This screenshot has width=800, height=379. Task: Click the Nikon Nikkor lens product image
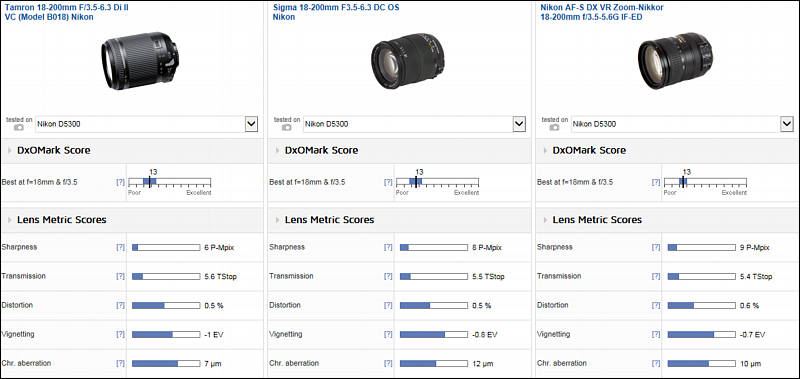pyautogui.click(x=675, y=61)
